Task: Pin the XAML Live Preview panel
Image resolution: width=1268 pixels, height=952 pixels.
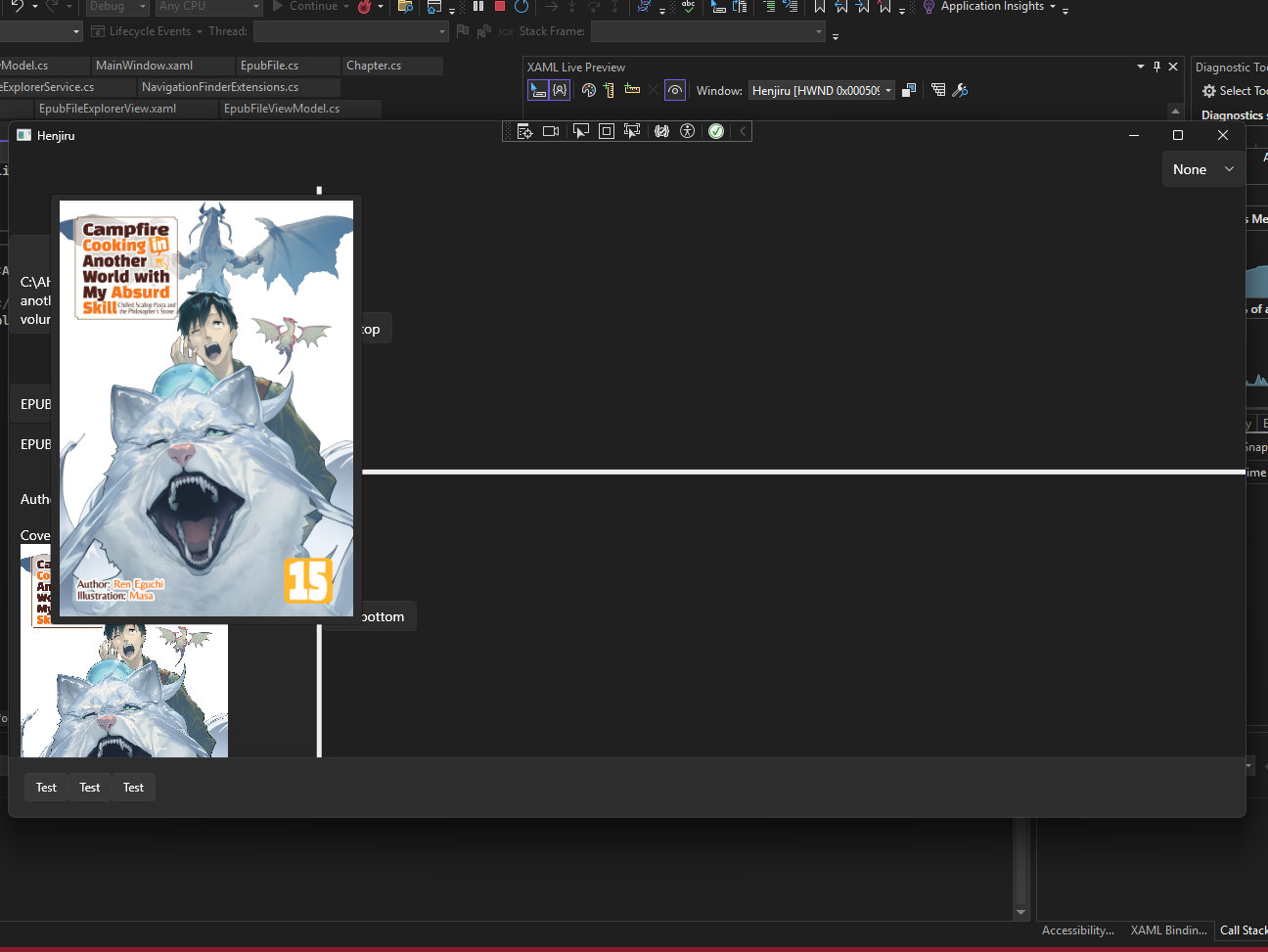Action: click(1156, 67)
